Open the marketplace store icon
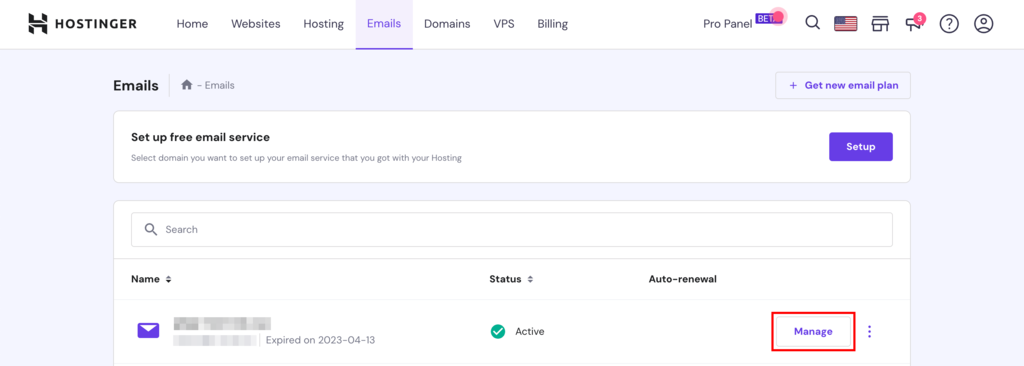Image resolution: width=1024 pixels, height=366 pixels. pyautogui.click(x=880, y=24)
